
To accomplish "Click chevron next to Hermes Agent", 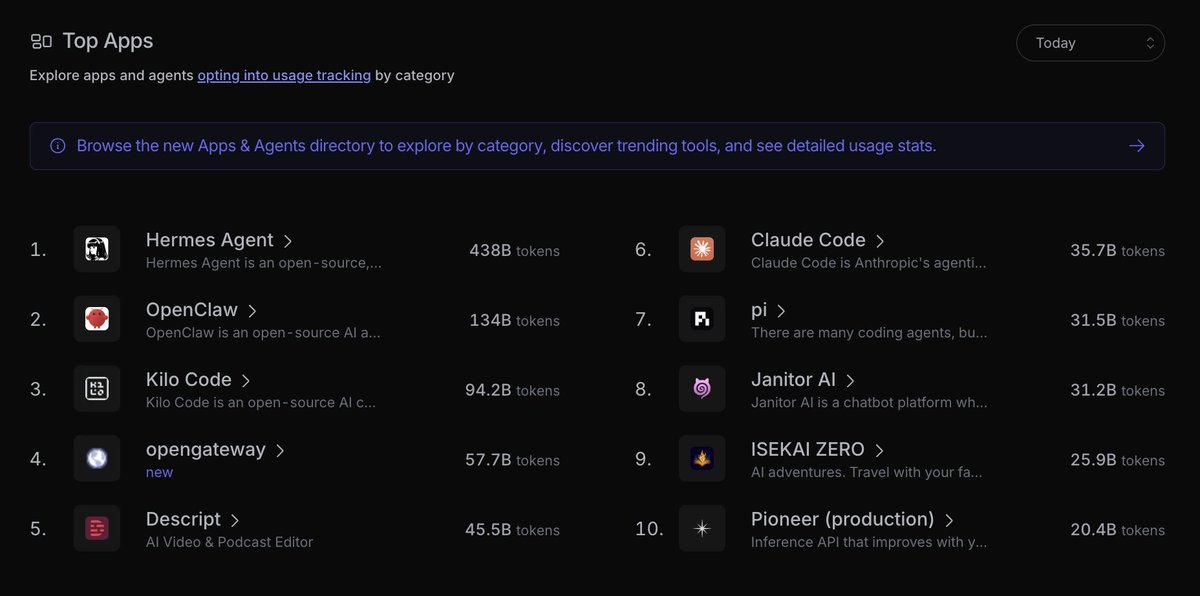I will [x=288, y=241].
